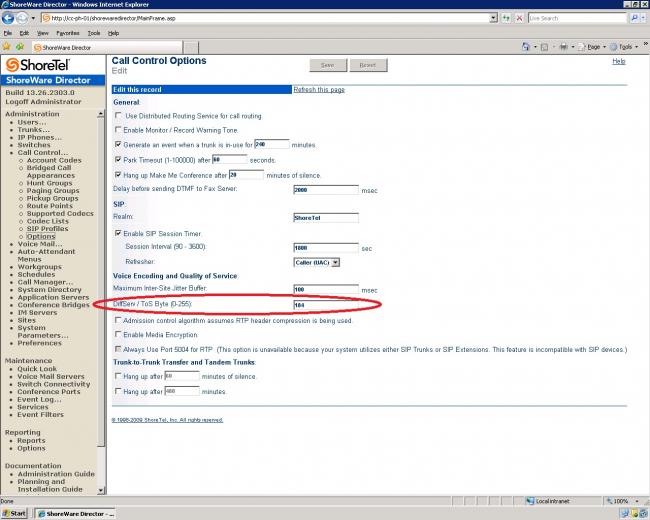Open the Tools menu in menu bar

click(x=94, y=33)
